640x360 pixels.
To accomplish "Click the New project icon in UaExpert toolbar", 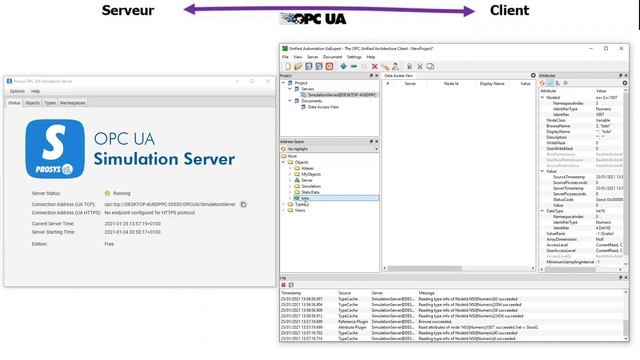I will pyautogui.click(x=287, y=67).
